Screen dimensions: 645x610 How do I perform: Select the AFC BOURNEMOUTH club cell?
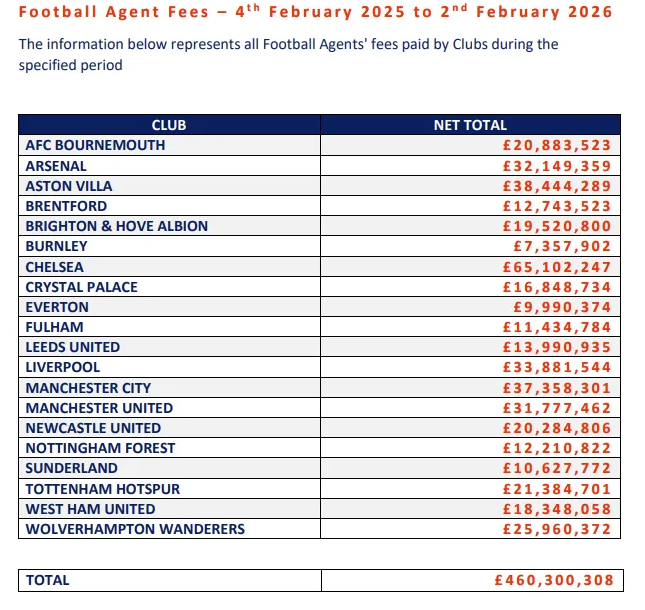click(x=96, y=145)
